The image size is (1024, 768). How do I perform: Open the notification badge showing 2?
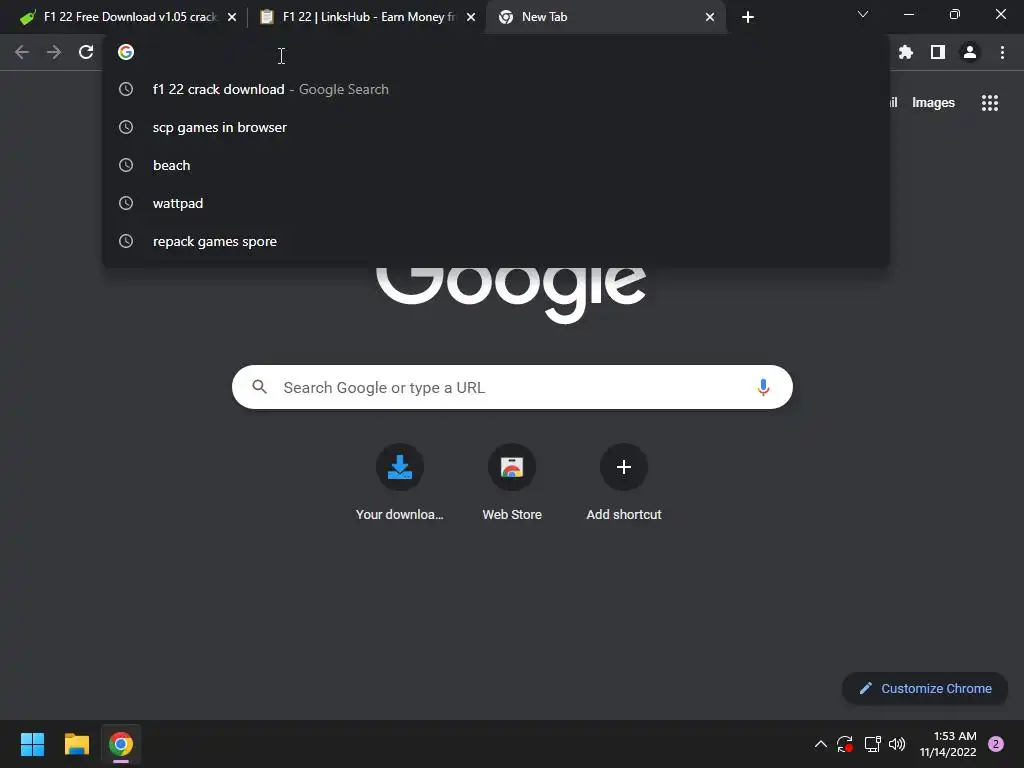(x=996, y=744)
